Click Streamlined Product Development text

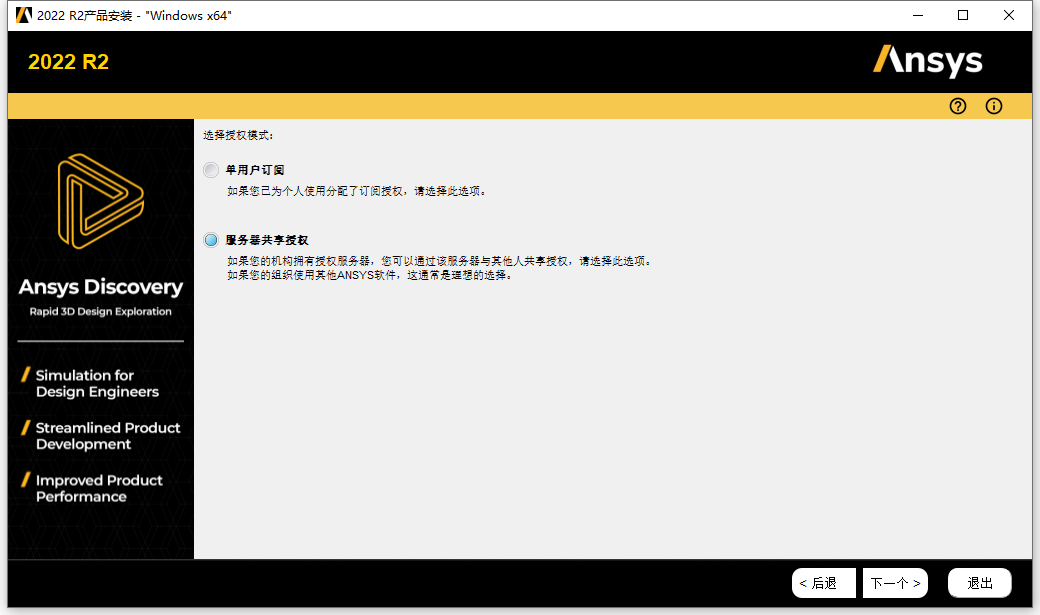107,436
